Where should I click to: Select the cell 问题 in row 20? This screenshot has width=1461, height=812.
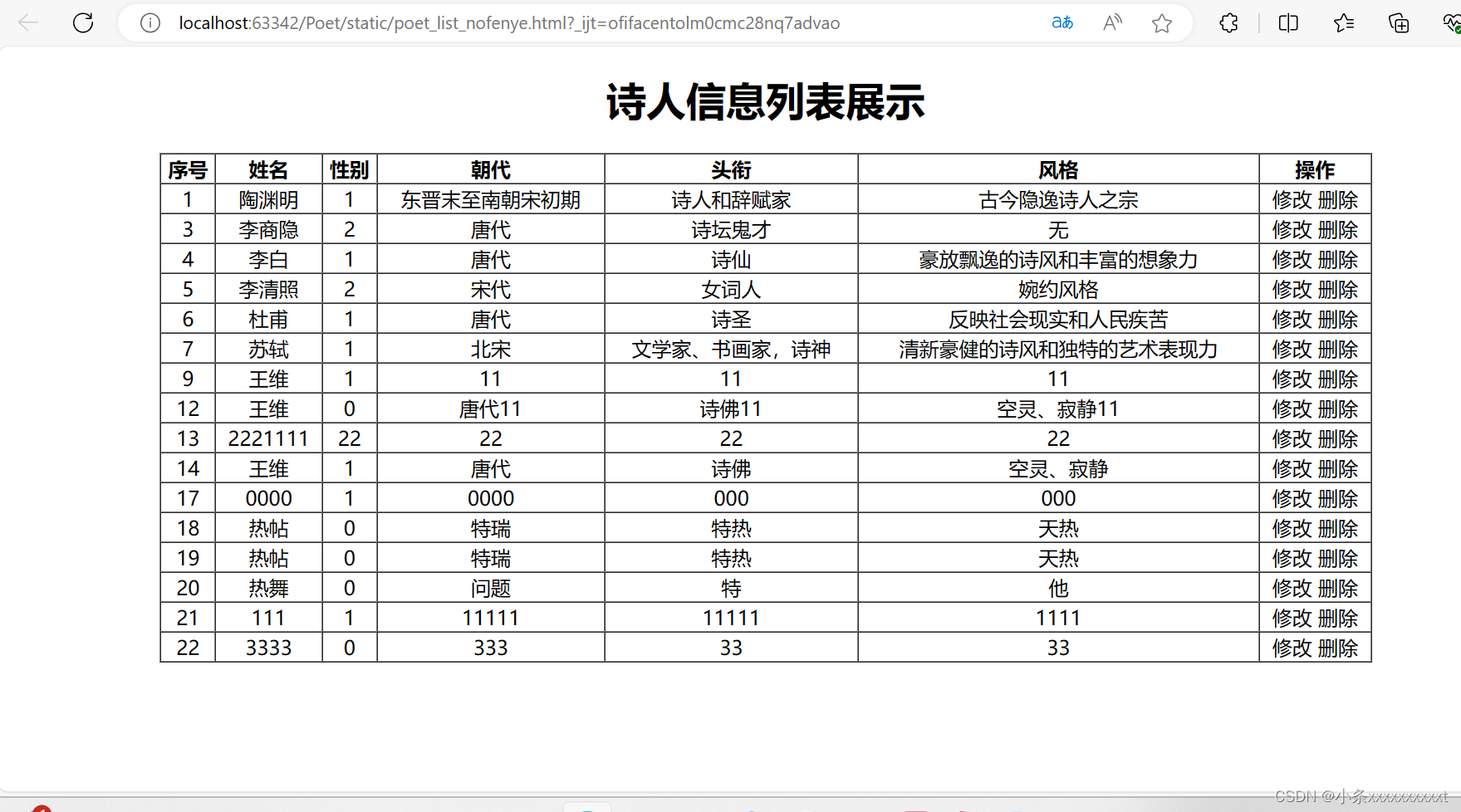491,589
